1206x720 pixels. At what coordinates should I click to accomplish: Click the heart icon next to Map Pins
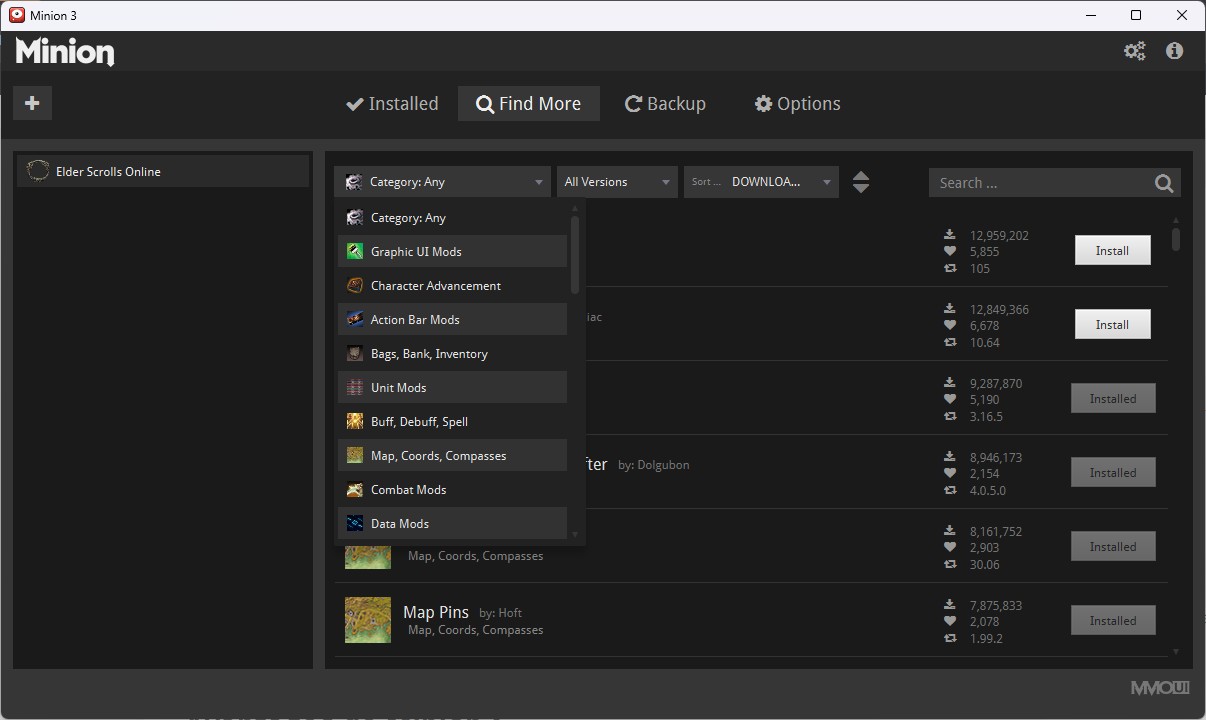949,621
